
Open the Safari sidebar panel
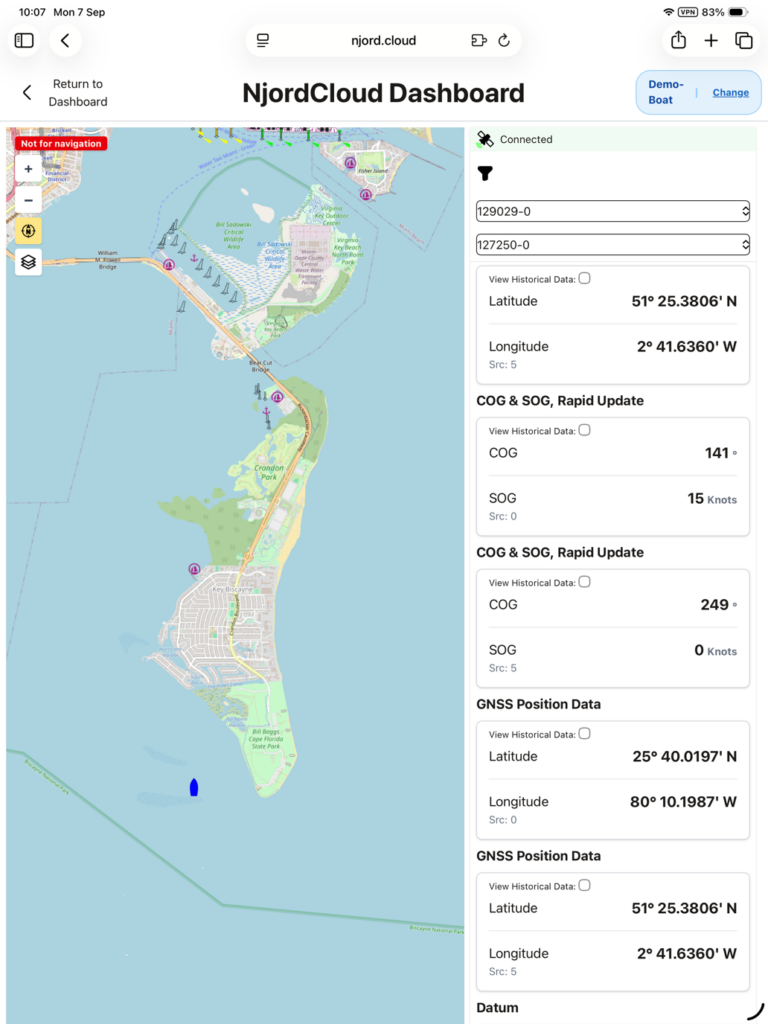click(24, 40)
